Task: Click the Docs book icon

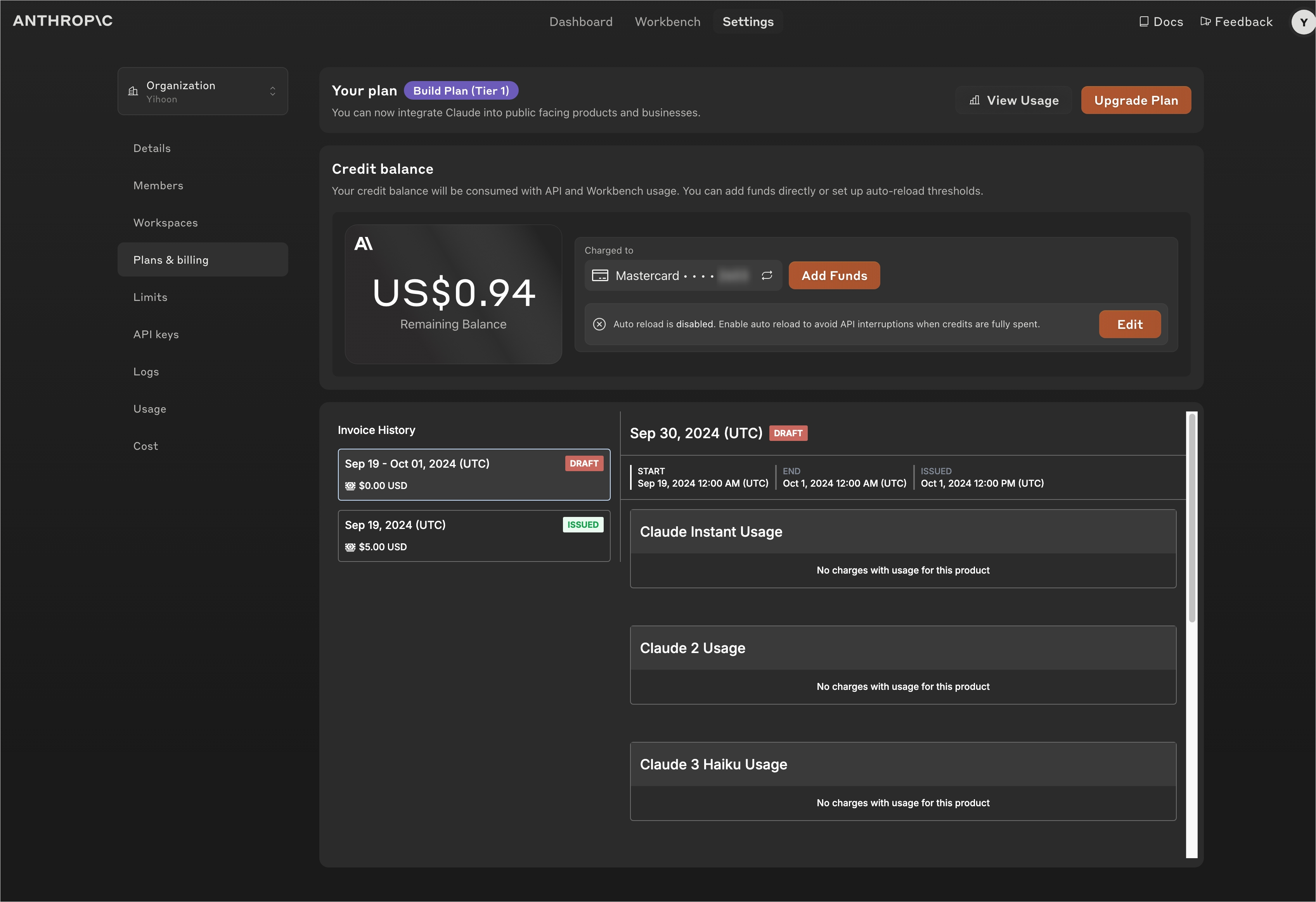Action: [1144, 21]
